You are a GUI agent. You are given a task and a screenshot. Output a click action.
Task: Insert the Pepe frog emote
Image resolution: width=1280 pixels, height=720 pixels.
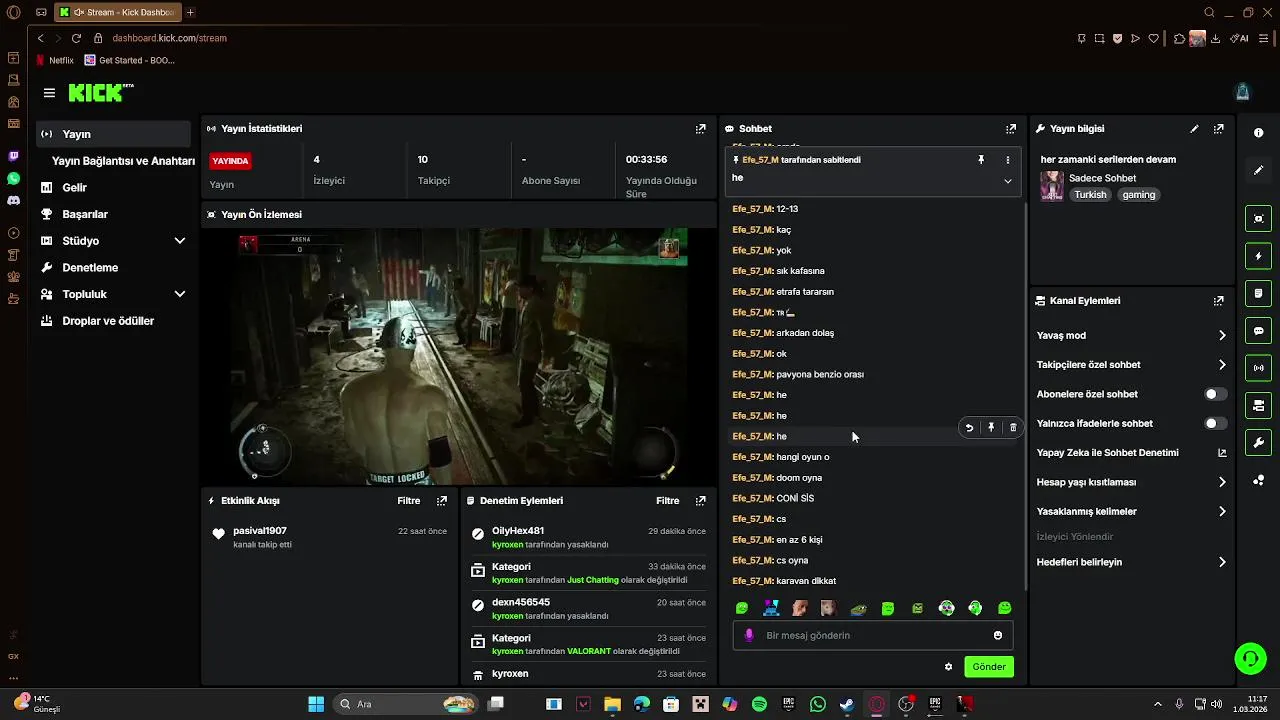[x=858, y=608]
